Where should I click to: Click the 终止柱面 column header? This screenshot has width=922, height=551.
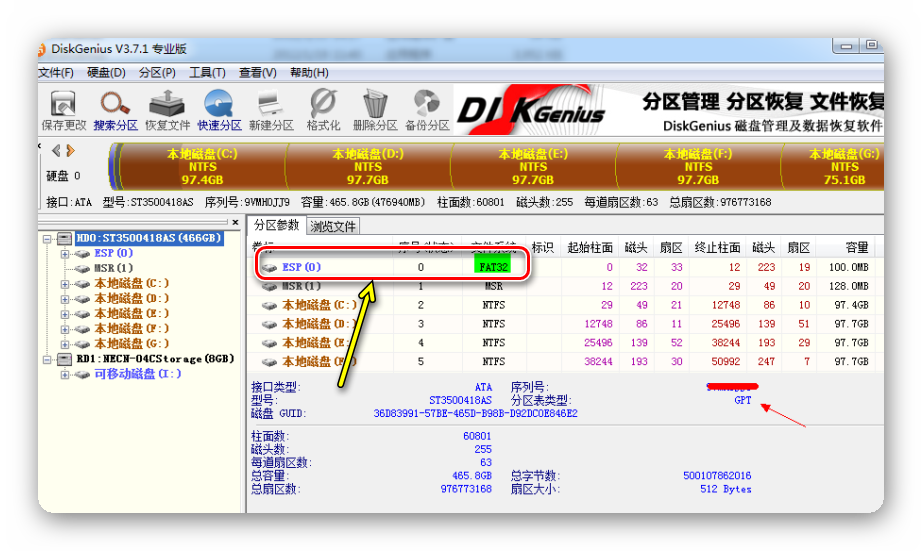click(x=717, y=248)
